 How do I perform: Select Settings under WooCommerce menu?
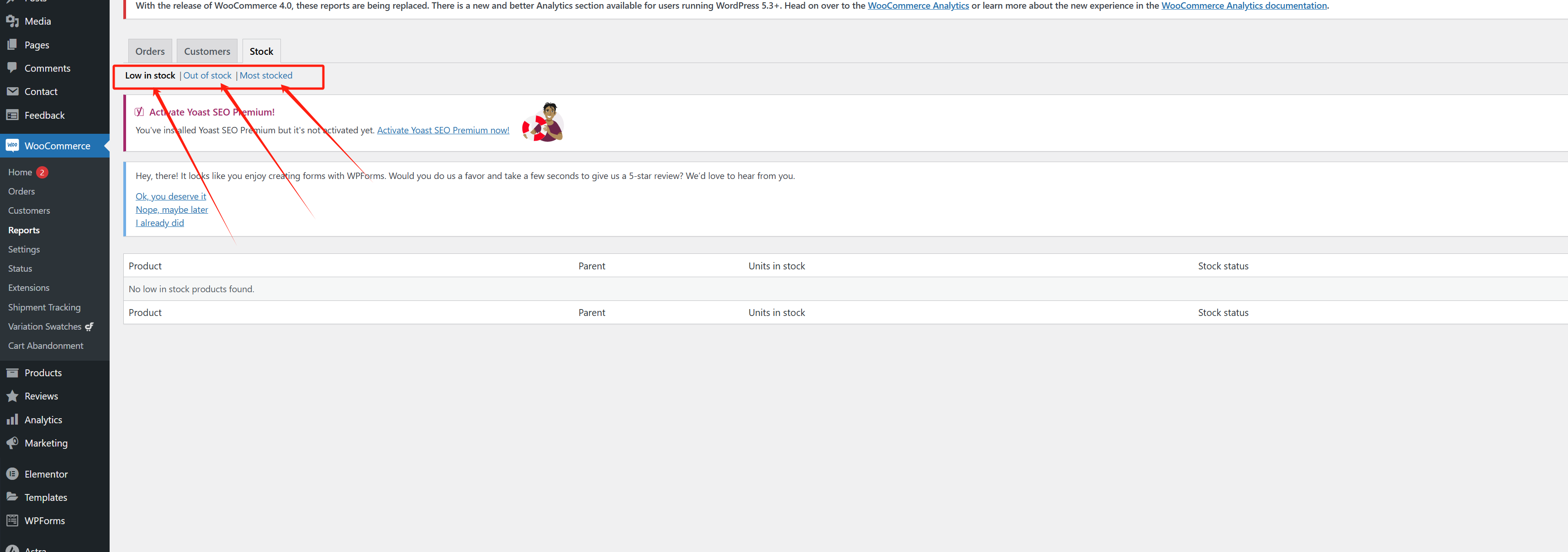tap(24, 249)
